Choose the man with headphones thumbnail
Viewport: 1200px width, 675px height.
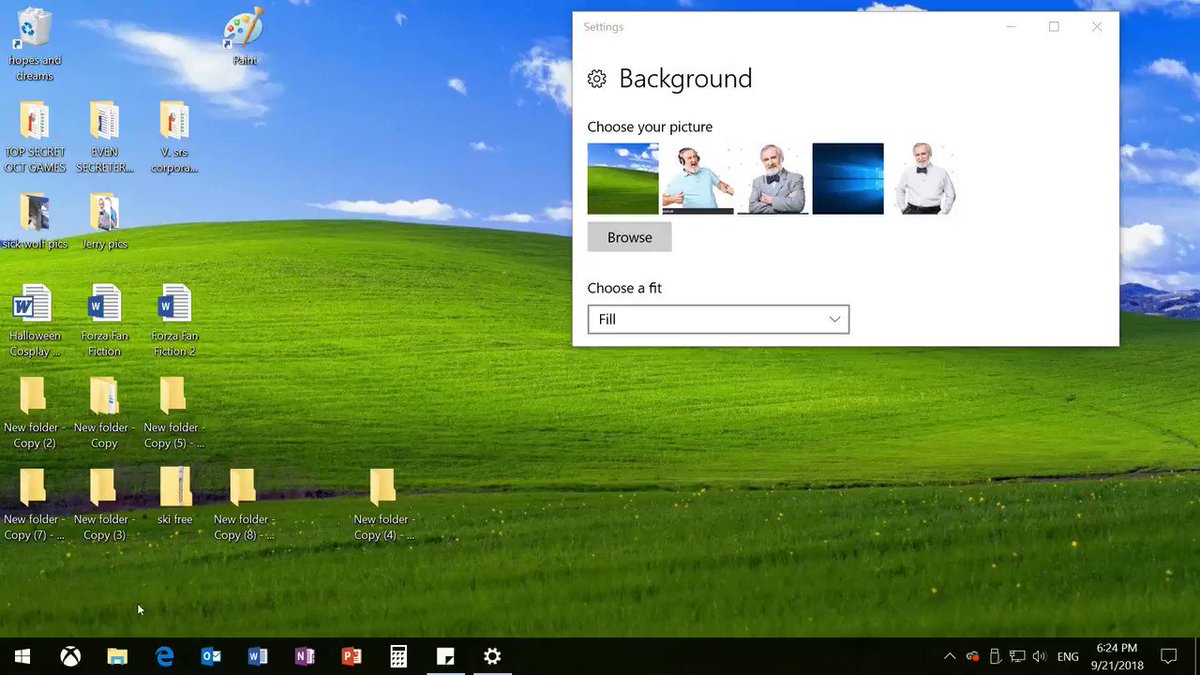pos(698,179)
